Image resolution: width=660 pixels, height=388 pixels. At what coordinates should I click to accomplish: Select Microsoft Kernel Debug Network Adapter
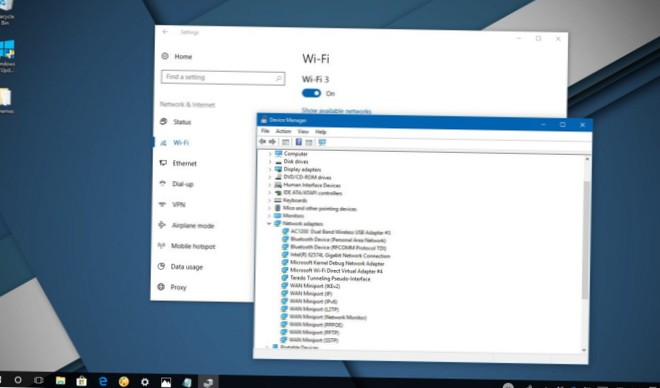[337, 263]
